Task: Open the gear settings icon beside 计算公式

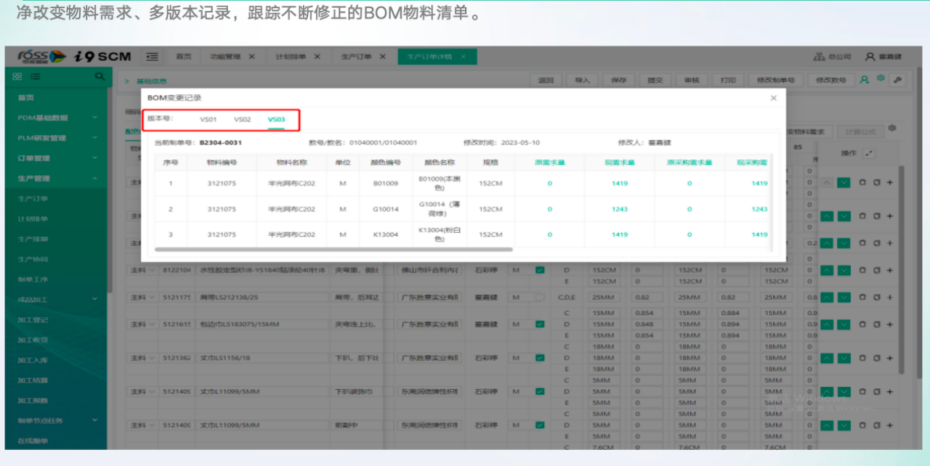Action: click(x=892, y=128)
